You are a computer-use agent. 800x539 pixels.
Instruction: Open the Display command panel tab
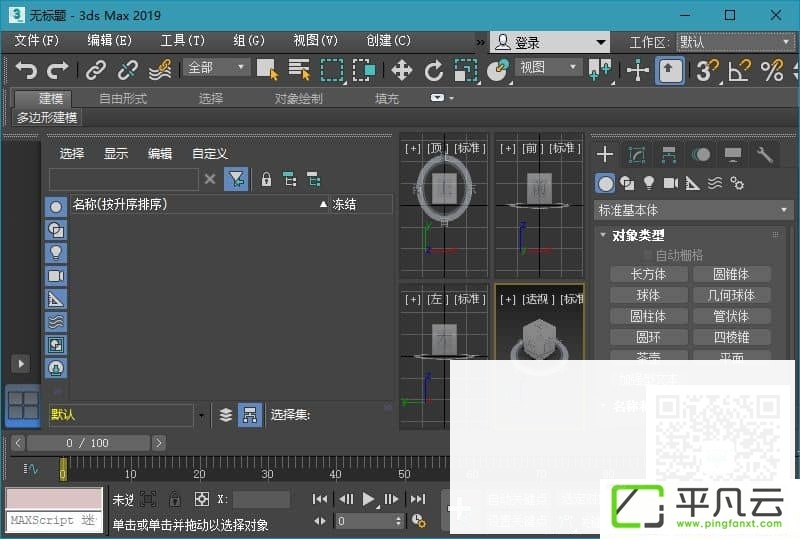(x=733, y=154)
